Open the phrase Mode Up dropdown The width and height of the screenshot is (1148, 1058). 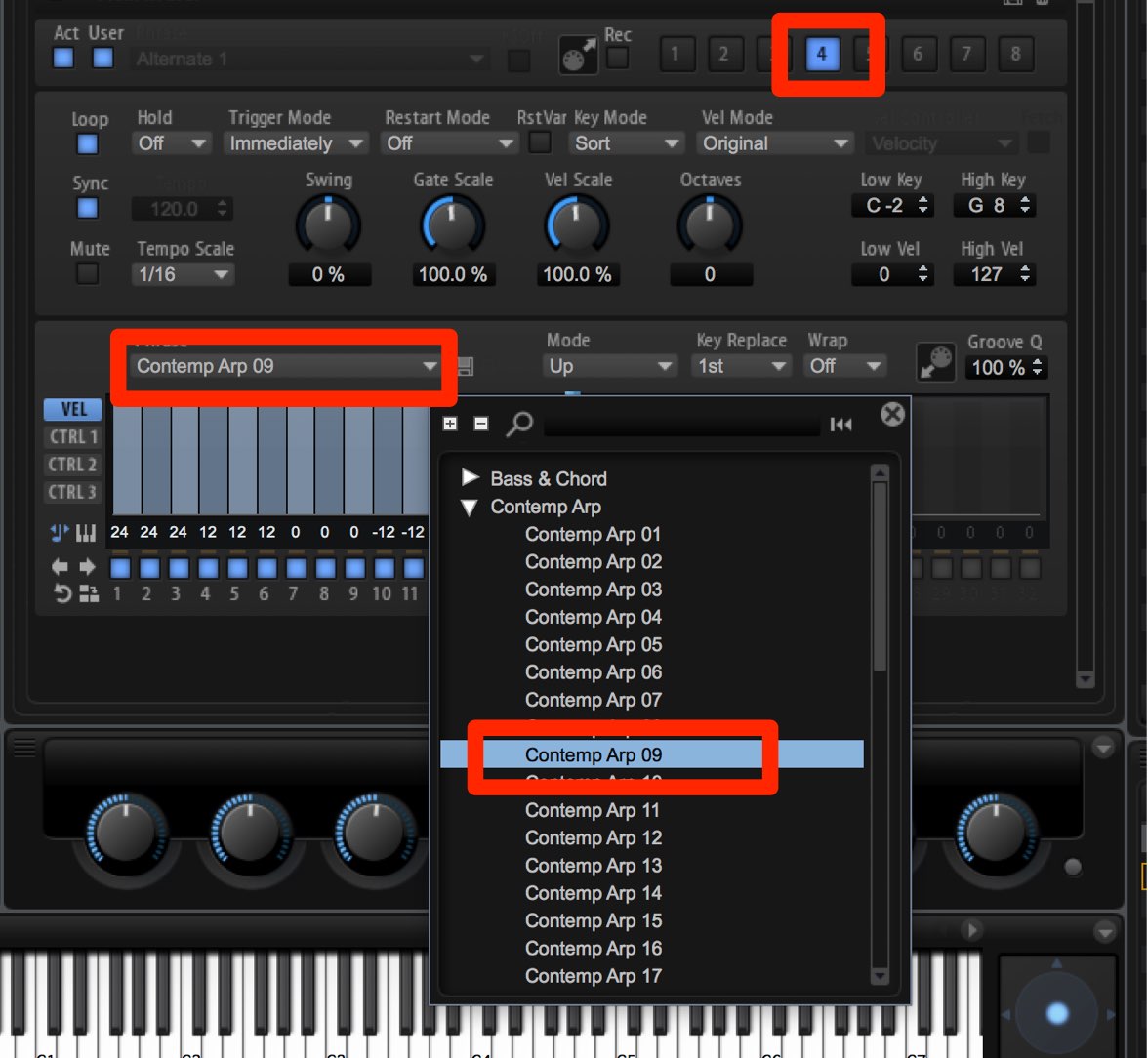609,366
